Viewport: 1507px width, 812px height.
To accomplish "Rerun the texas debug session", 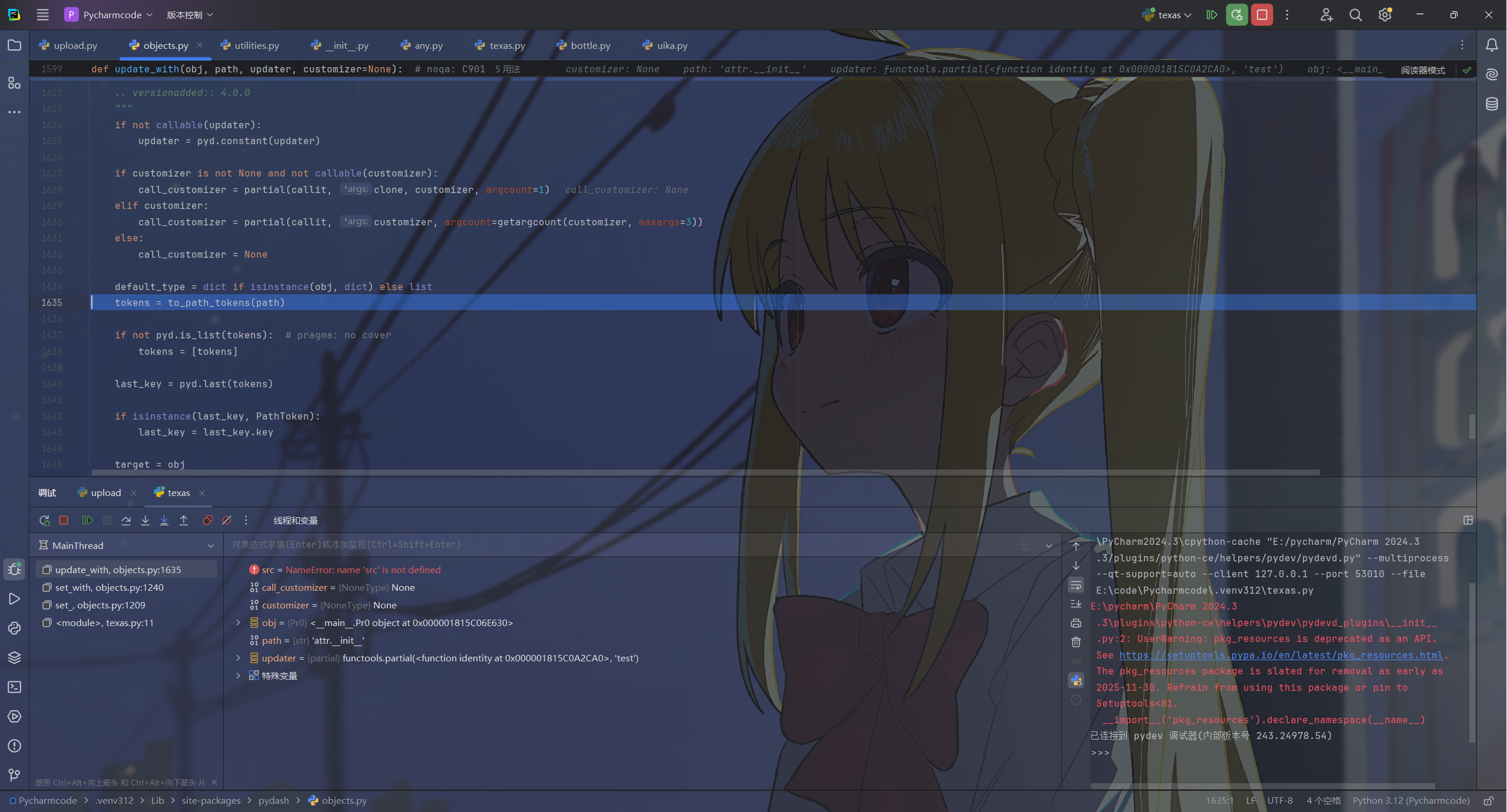I will (44, 520).
